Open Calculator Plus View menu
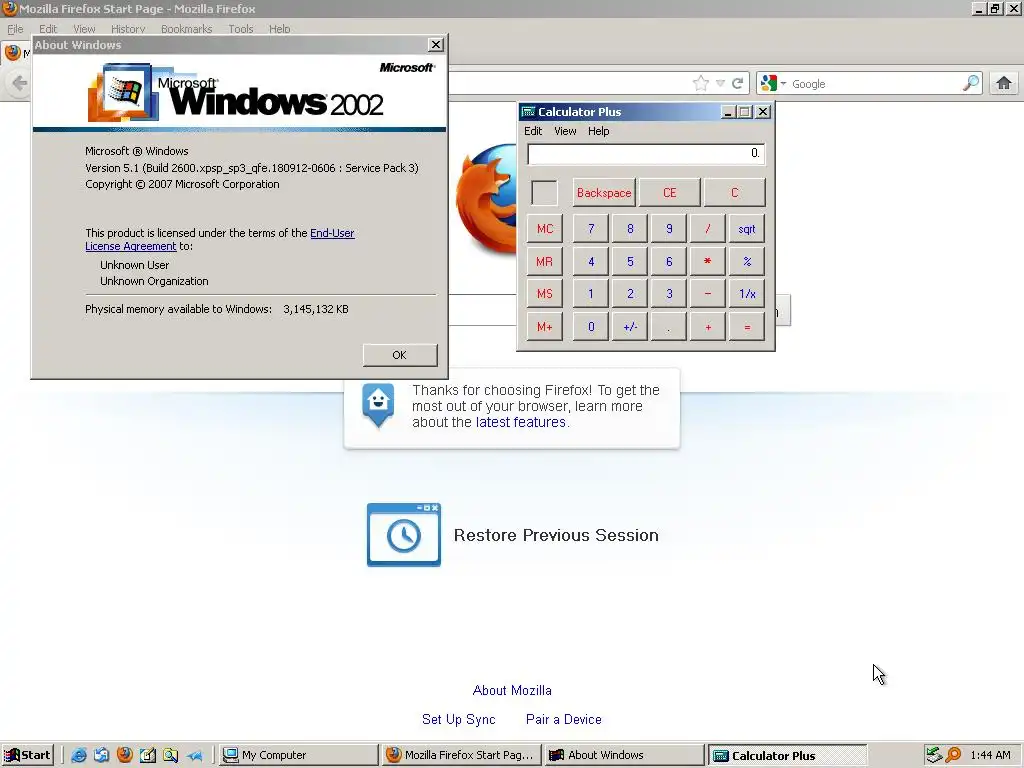 [565, 131]
